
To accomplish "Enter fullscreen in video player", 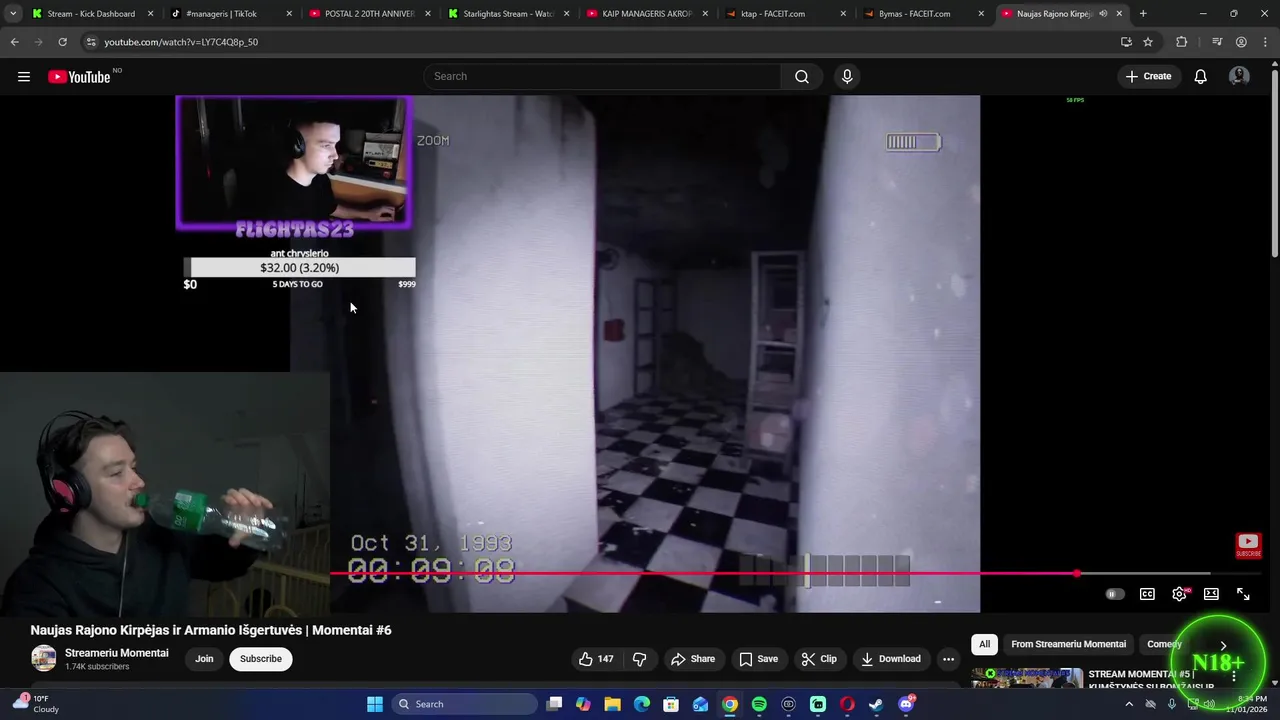I will tap(1243, 594).
